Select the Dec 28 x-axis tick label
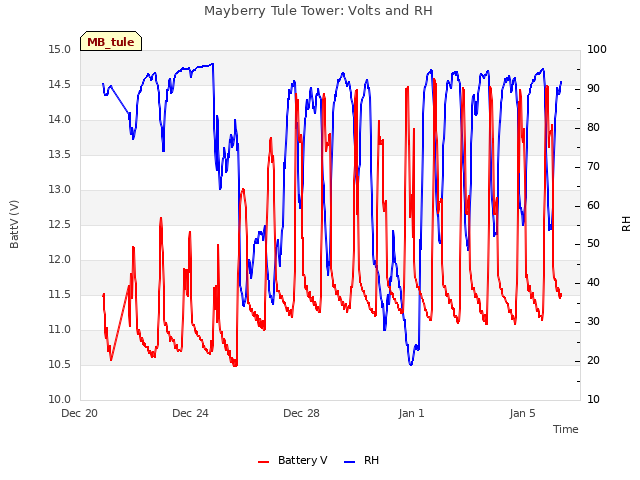This screenshot has width=640, height=480. (301, 413)
